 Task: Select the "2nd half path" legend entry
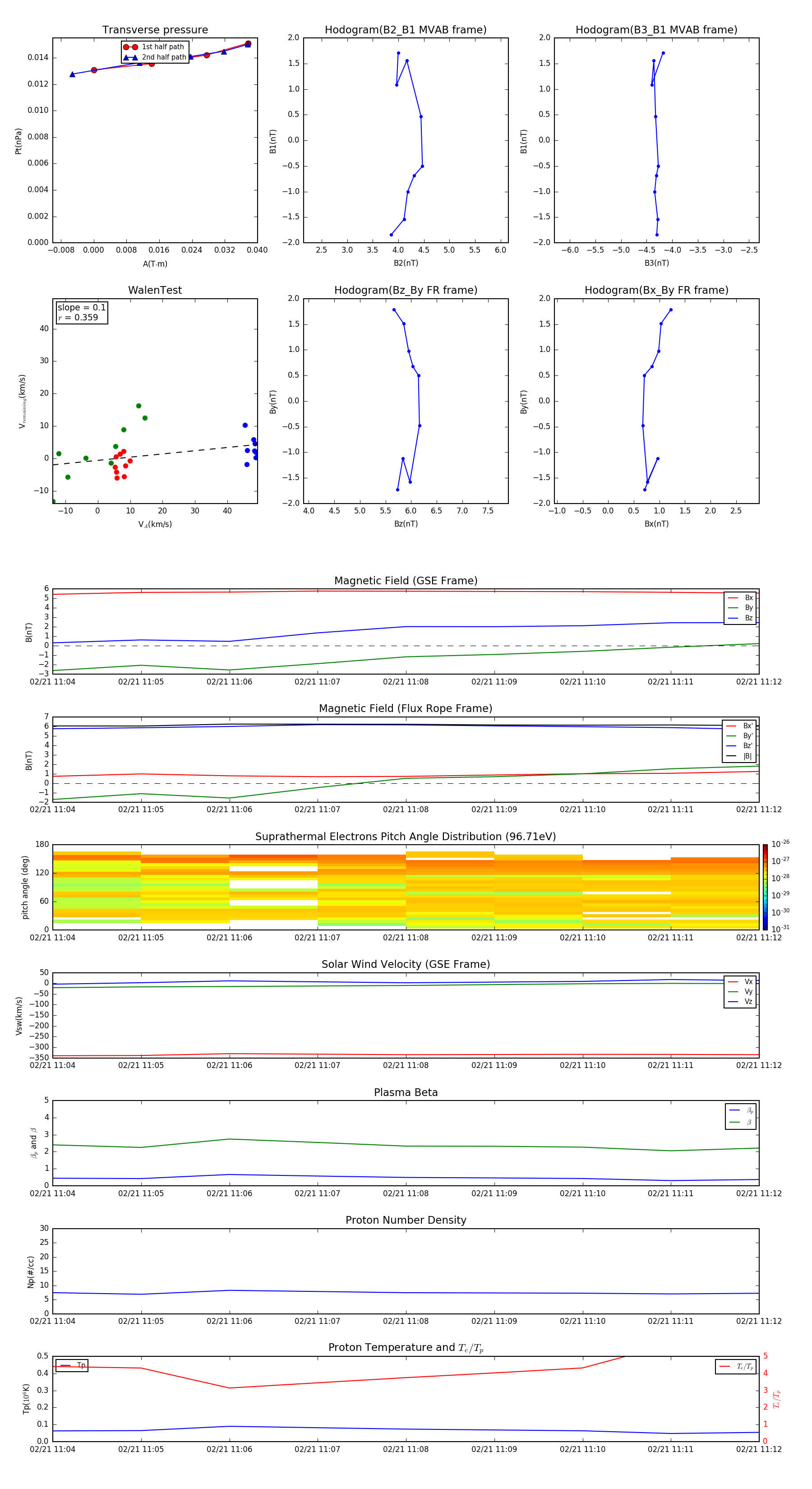(155, 57)
